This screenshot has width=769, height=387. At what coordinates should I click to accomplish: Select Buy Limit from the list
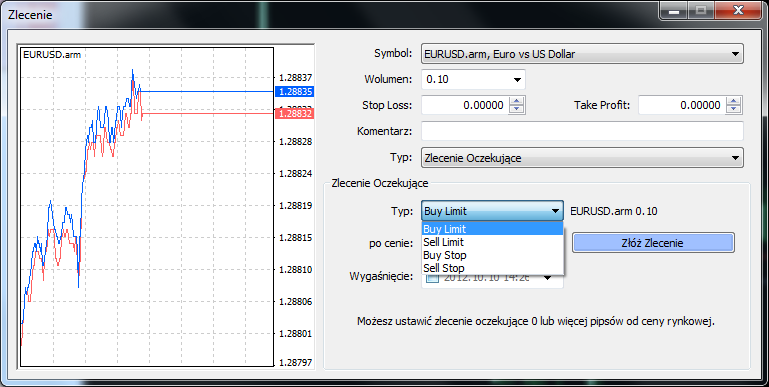pyautogui.click(x=492, y=229)
